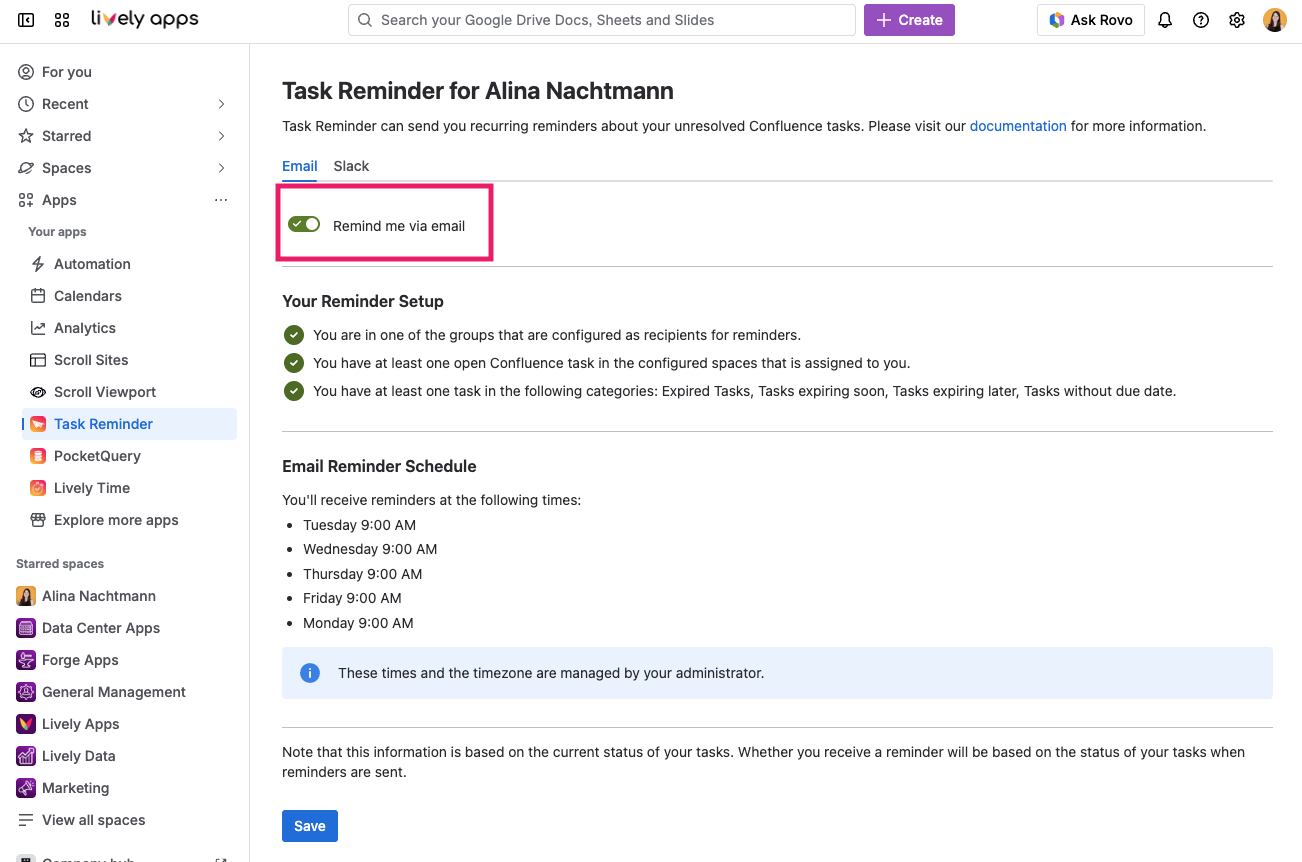Open the PocketQuery app

tap(95, 455)
